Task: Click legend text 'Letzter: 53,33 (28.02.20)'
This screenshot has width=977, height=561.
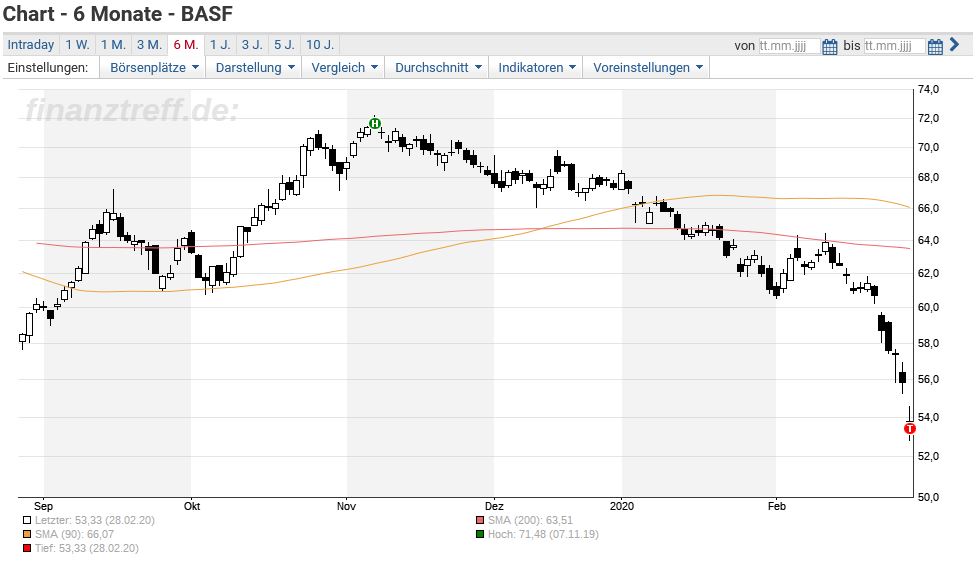Action: [95, 520]
